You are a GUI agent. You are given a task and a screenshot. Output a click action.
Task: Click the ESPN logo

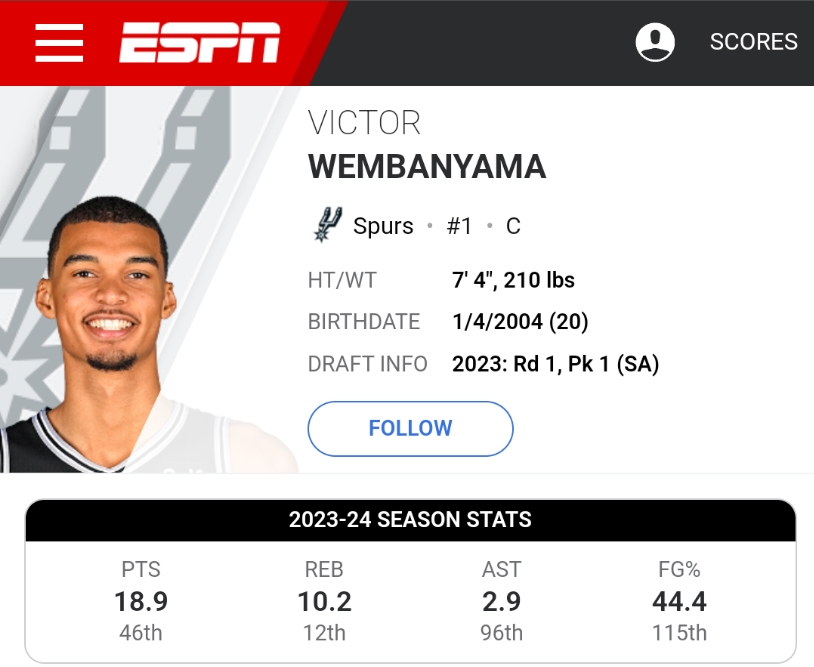[200, 42]
